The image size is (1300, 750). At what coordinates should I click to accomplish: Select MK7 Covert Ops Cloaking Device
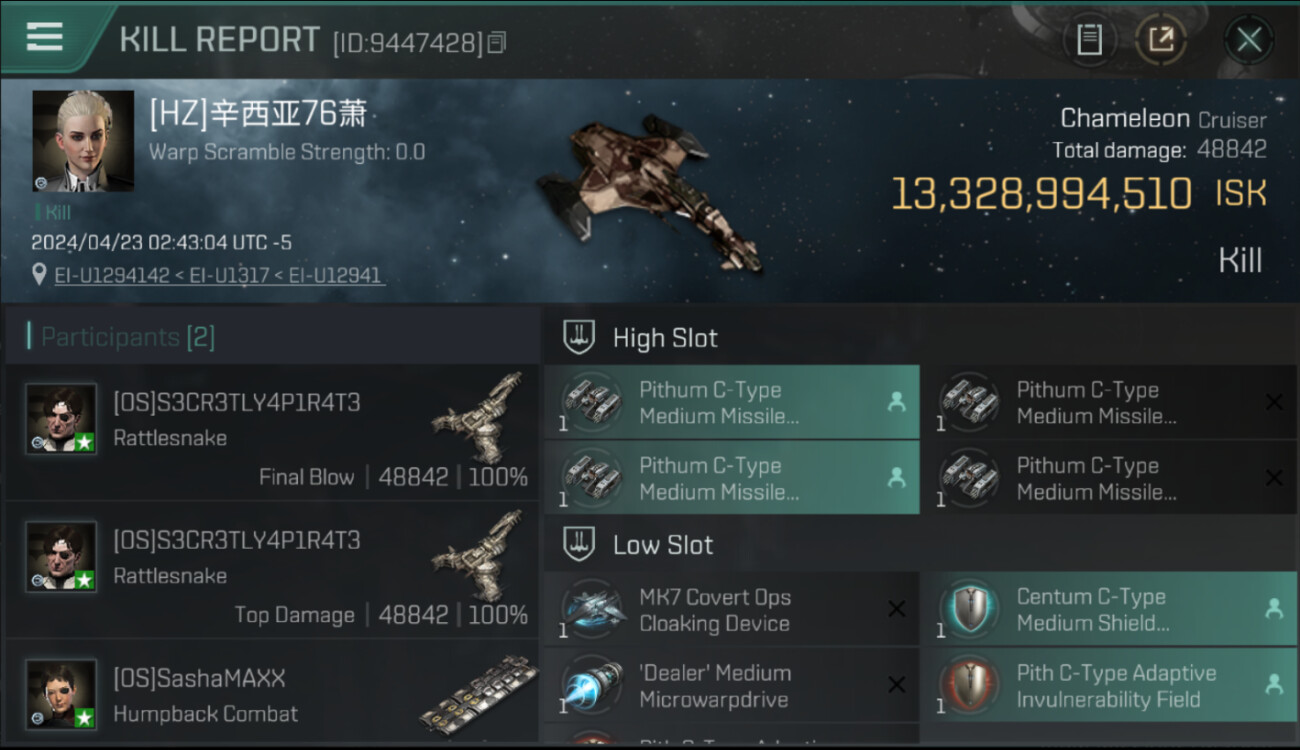[731, 610]
